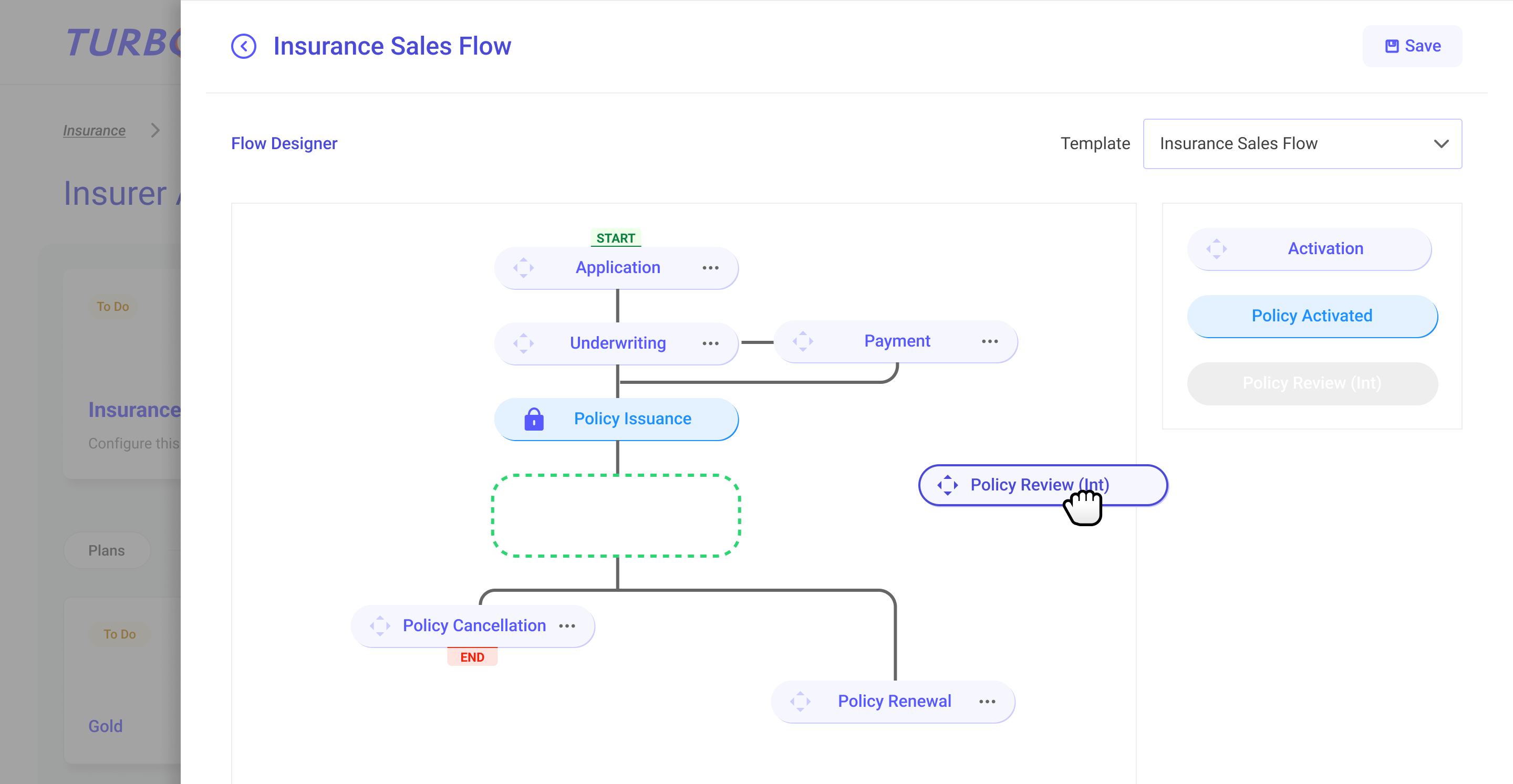Click the lock icon on Policy Issuance node

(x=533, y=419)
